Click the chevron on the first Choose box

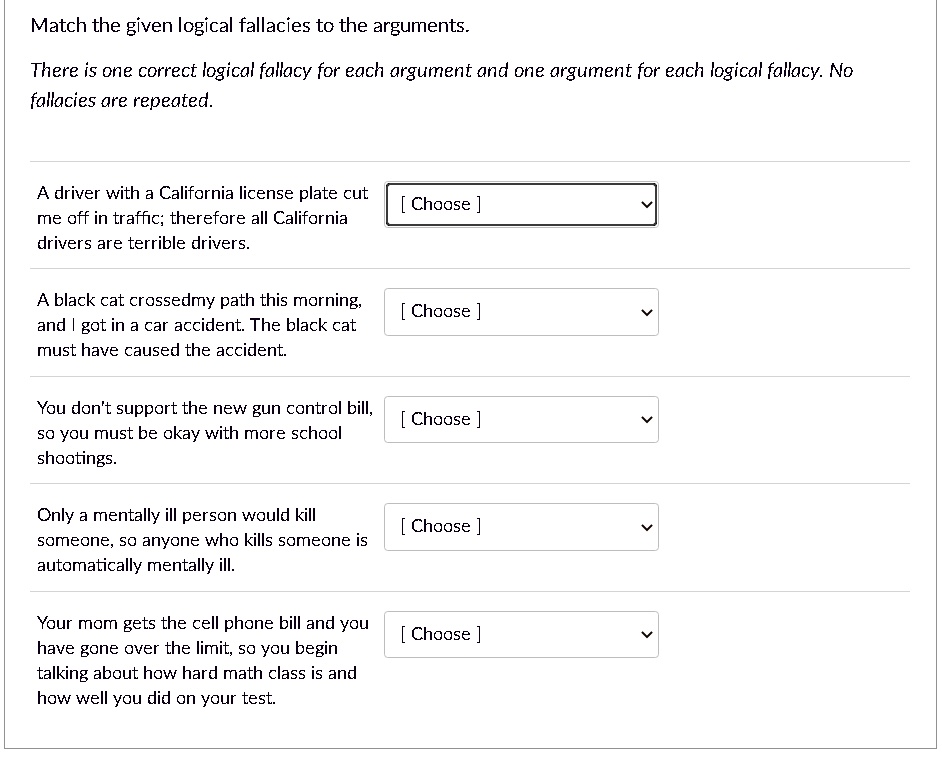[645, 204]
